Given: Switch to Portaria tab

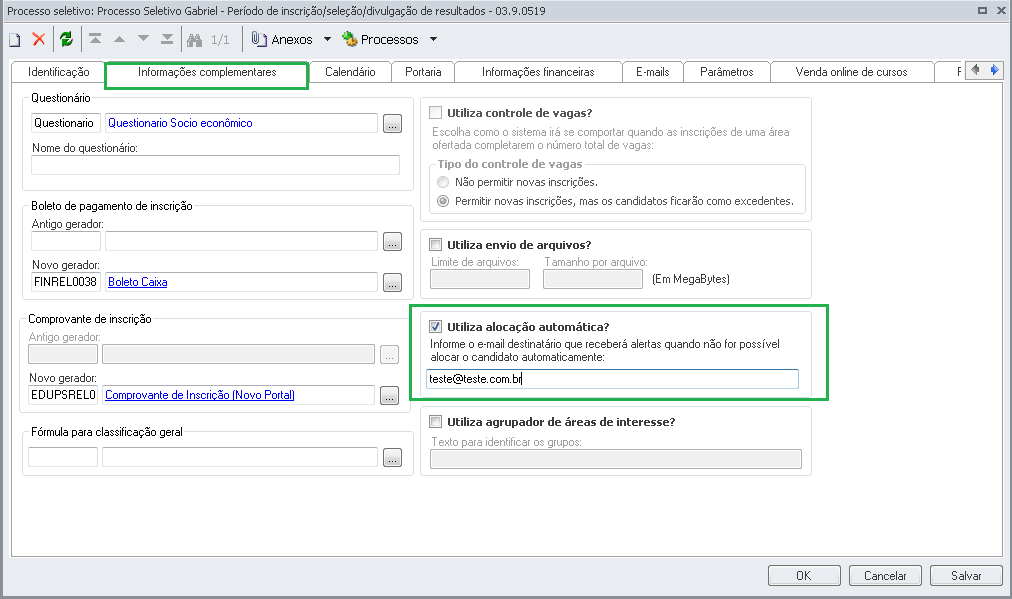Looking at the screenshot, I should click(423, 72).
